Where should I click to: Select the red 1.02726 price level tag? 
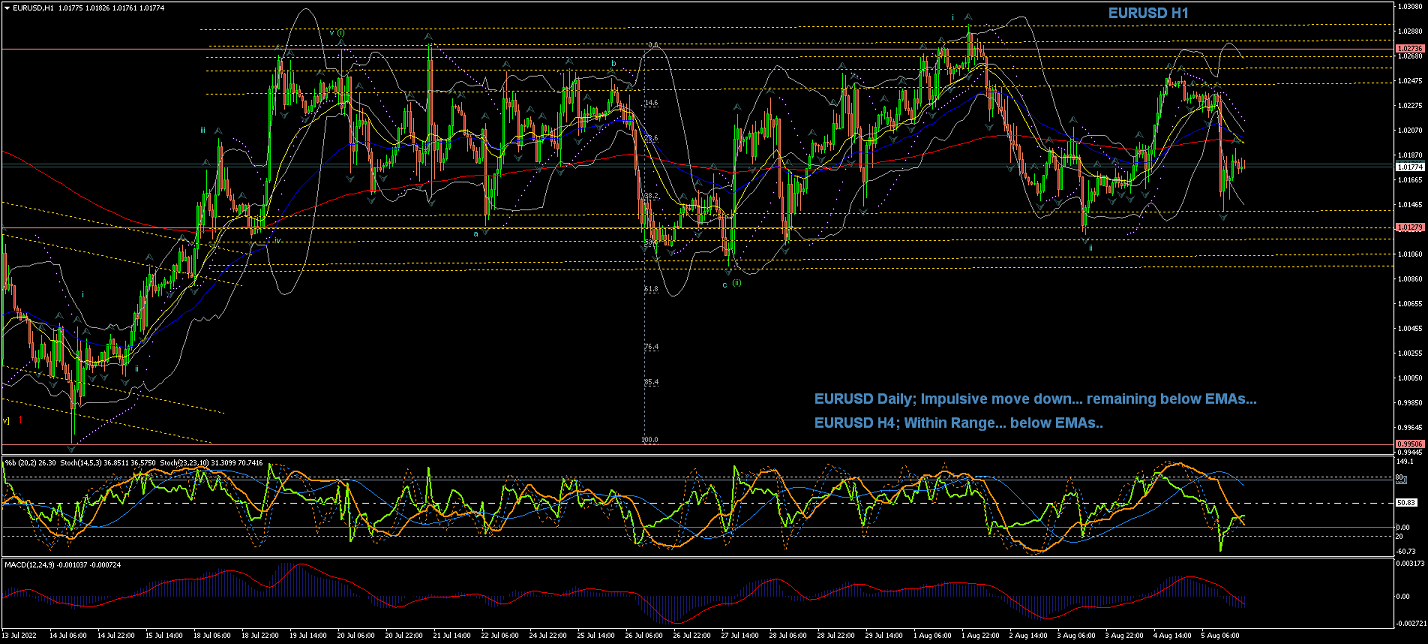click(x=1409, y=48)
